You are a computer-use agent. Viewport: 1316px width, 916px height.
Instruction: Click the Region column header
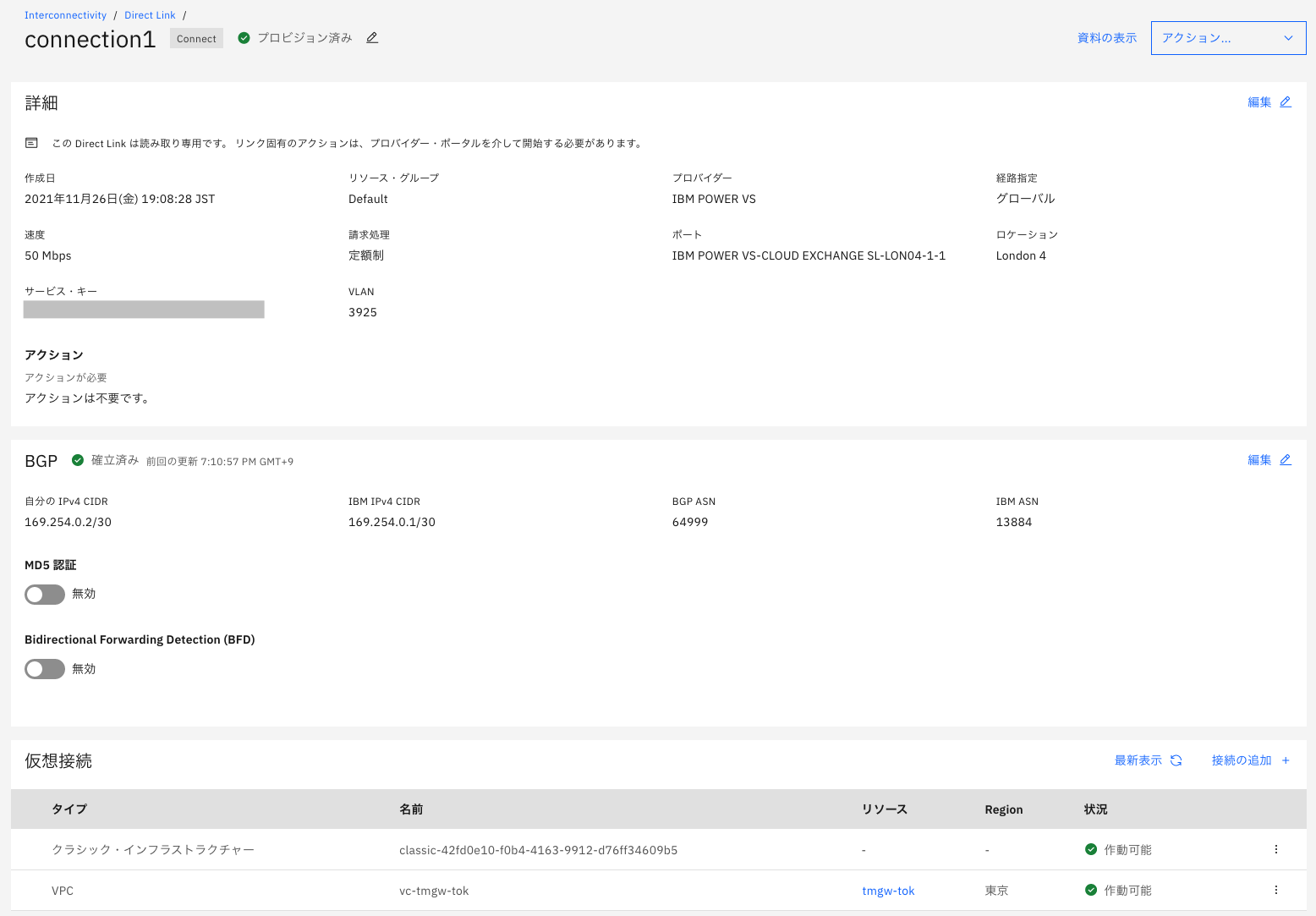(x=1004, y=809)
